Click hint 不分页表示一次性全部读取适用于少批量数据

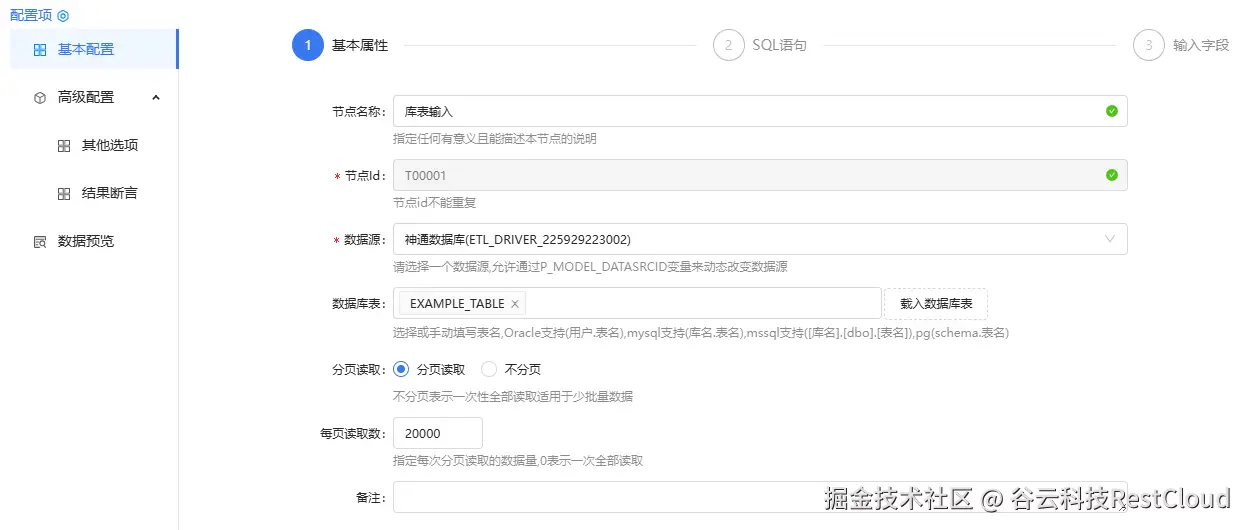click(513, 396)
